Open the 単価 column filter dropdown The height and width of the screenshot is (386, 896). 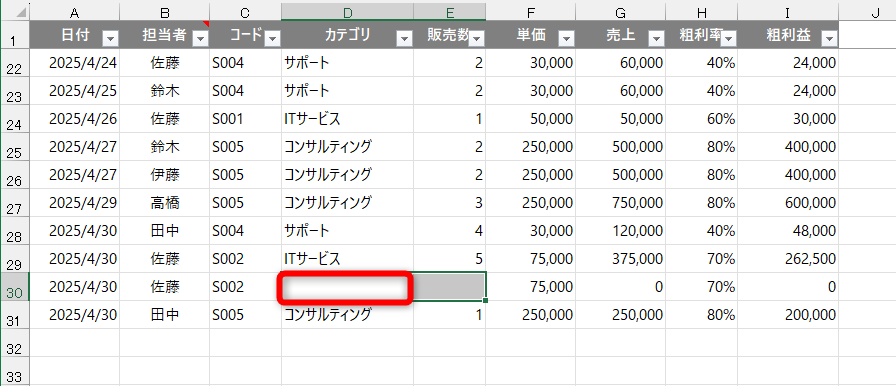(x=567, y=38)
